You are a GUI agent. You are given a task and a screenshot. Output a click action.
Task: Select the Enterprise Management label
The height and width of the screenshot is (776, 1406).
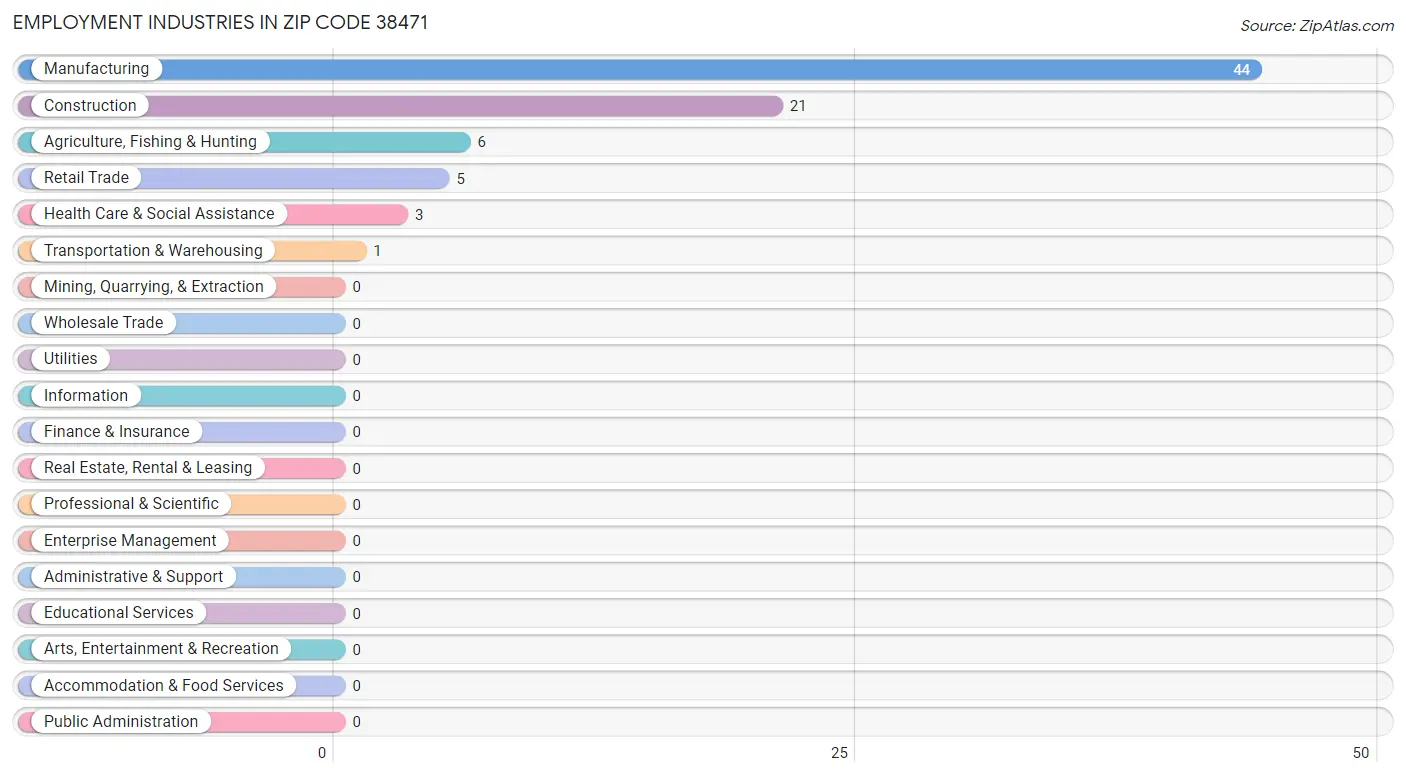pyautogui.click(x=130, y=541)
